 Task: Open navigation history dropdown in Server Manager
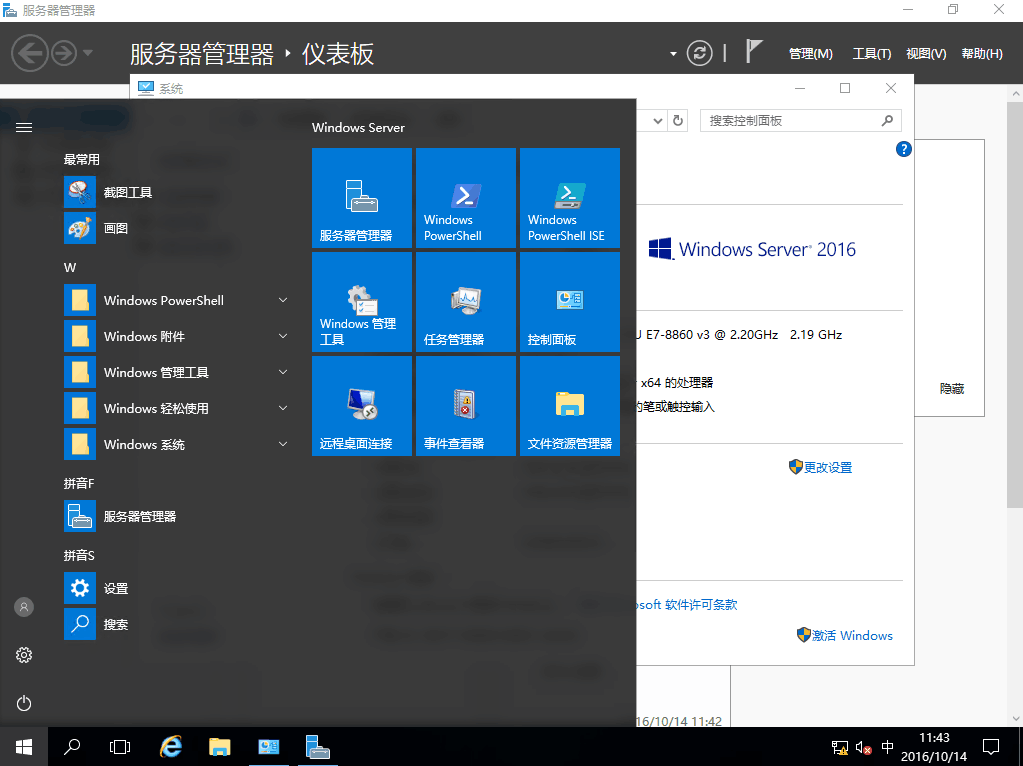click(87, 53)
